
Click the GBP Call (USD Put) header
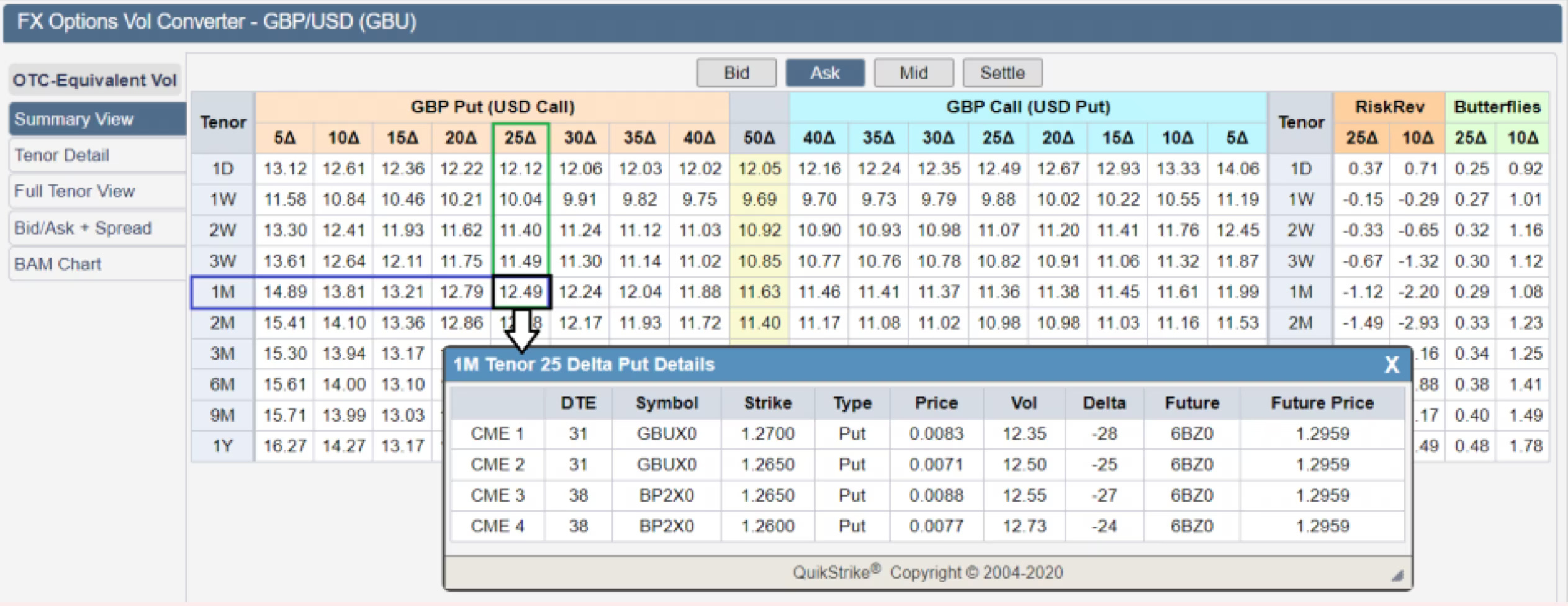click(1028, 107)
